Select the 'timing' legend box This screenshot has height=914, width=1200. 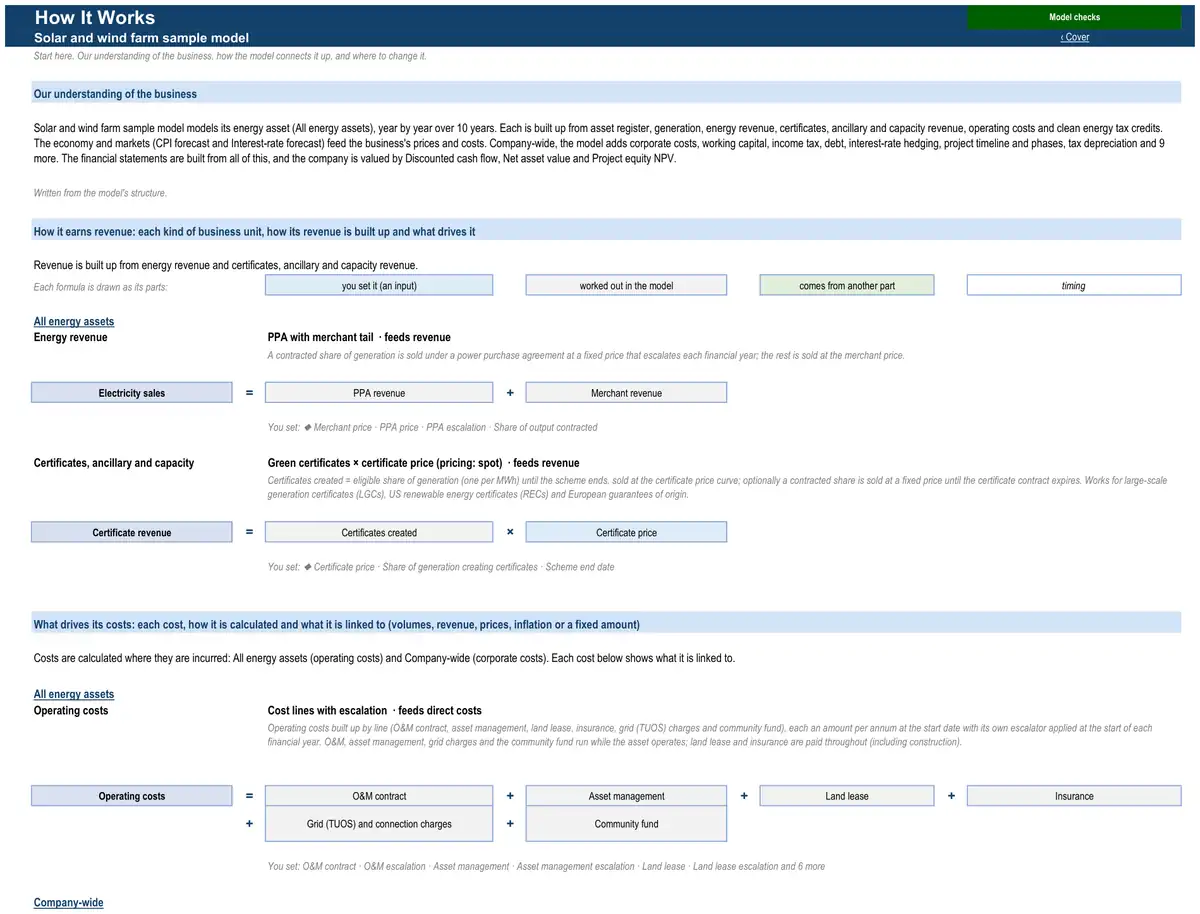[1074, 286]
